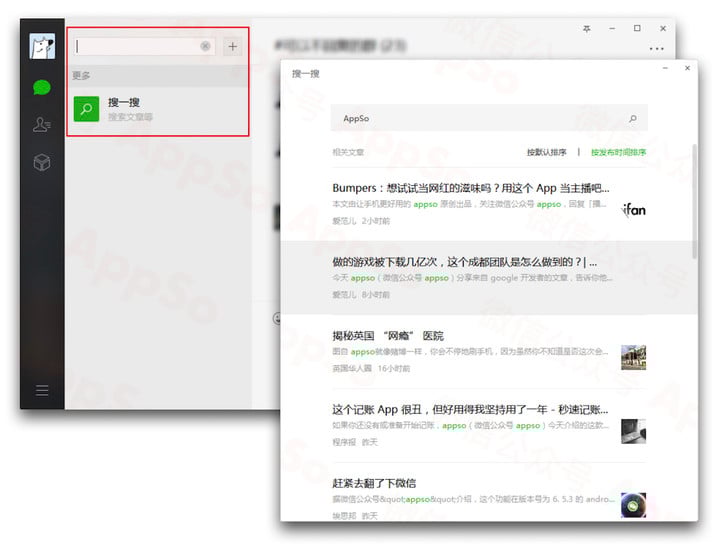The image size is (720, 544).
Task: Open the chat three-dots more menu
Action: [657, 49]
